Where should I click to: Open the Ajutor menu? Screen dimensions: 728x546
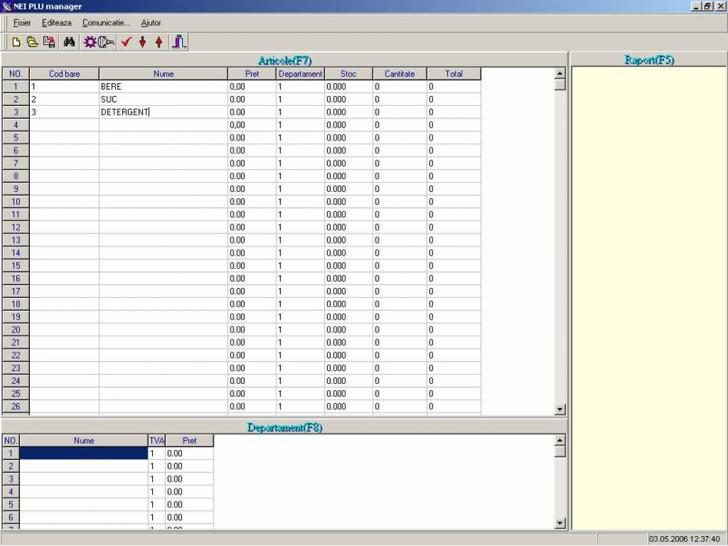[x=150, y=22]
